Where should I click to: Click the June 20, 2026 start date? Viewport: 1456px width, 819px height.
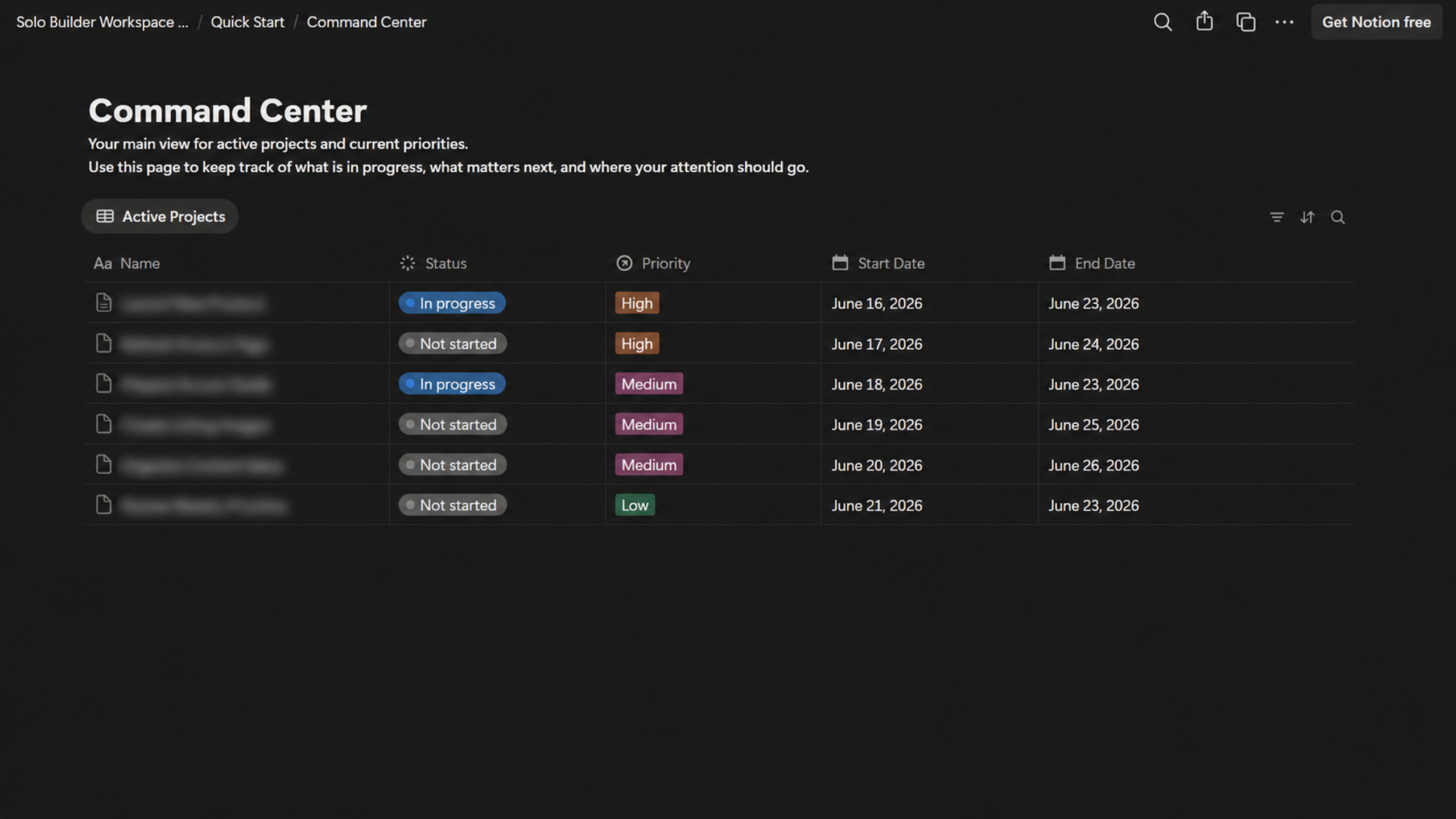tap(876, 465)
